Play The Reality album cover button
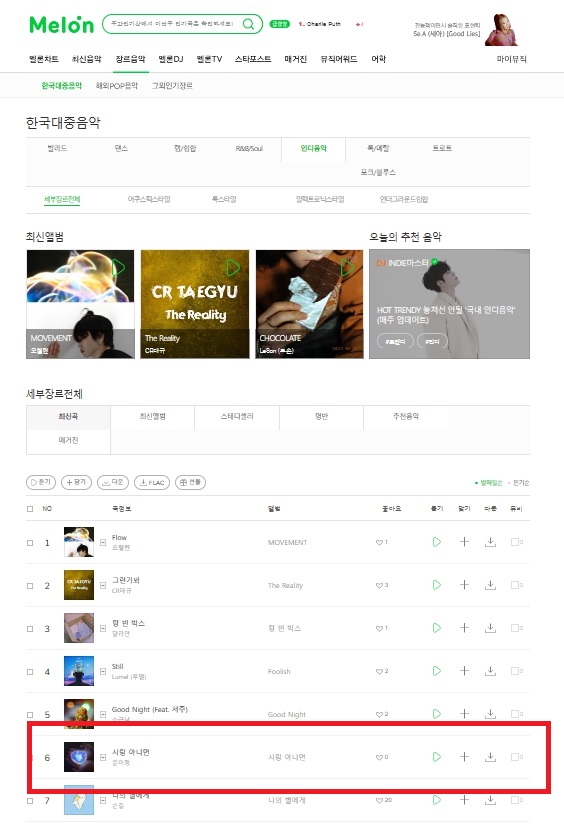This screenshot has width=564, height=824. pos(233,267)
